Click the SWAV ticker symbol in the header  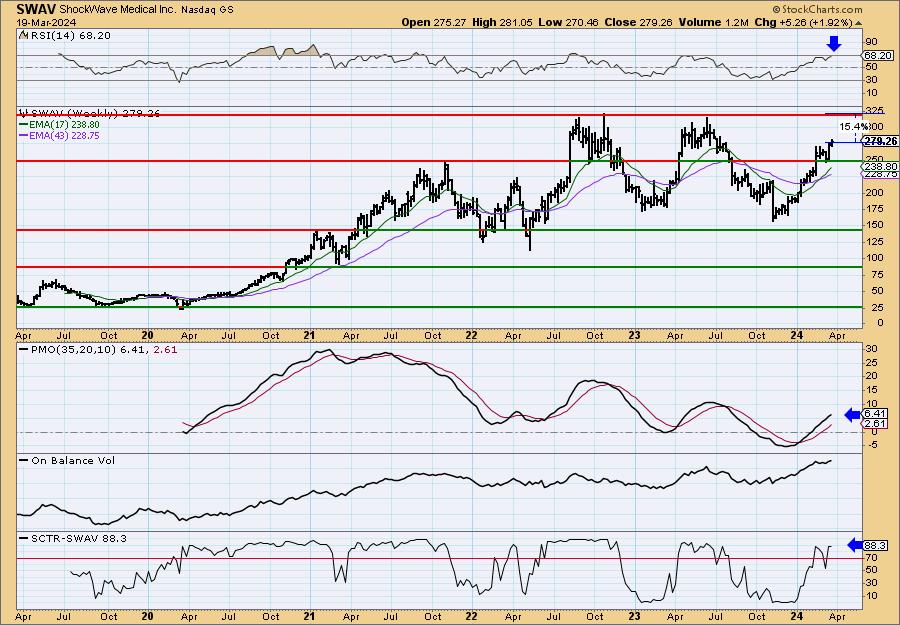(x=36, y=9)
